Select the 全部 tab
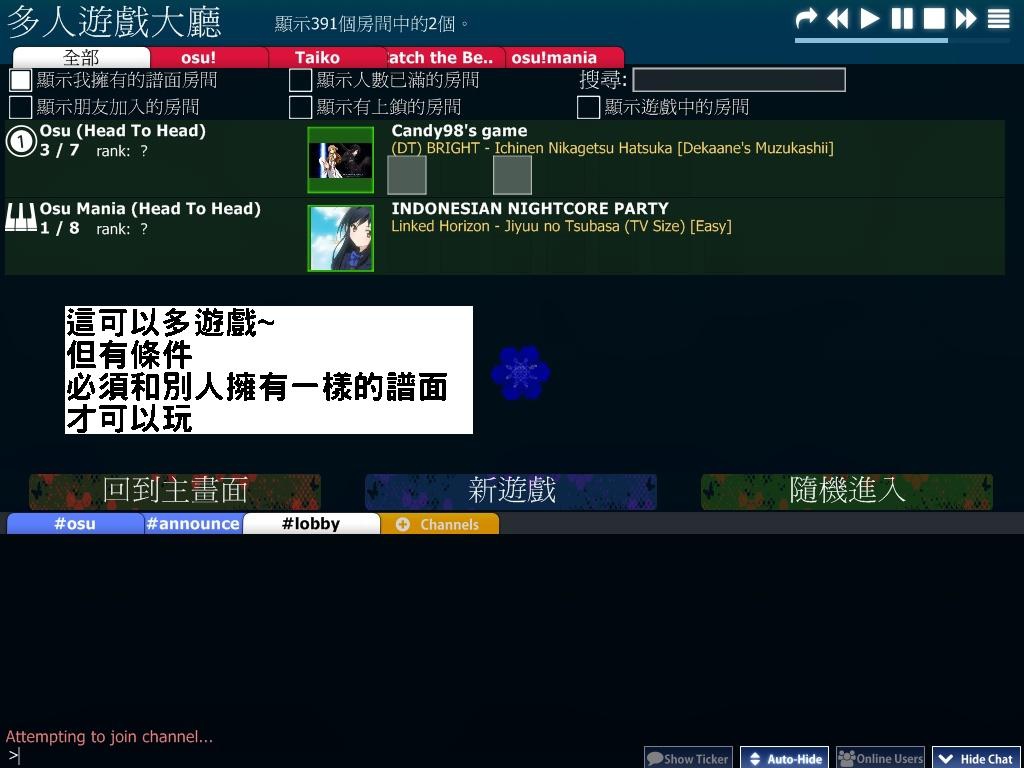The width and height of the screenshot is (1024, 768). pos(81,57)
